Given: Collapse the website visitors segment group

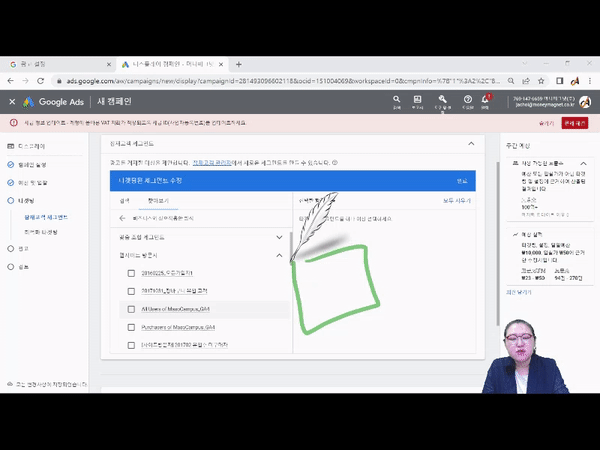Looking at the screenshot, I should click(x=279, y=255).
